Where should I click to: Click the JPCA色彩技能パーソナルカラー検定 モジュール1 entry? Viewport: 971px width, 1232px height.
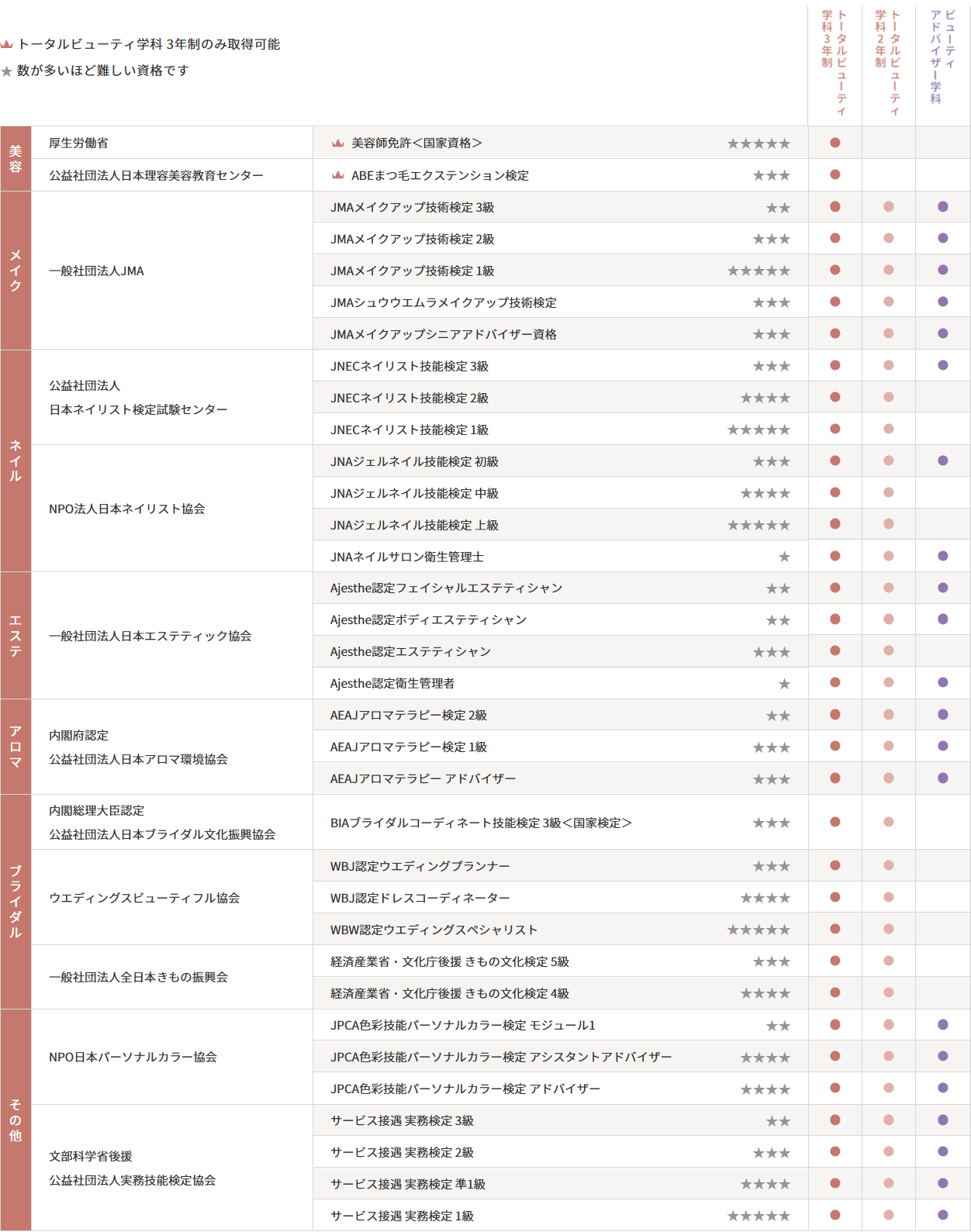pyautogui.click(x=462, y=1025)
